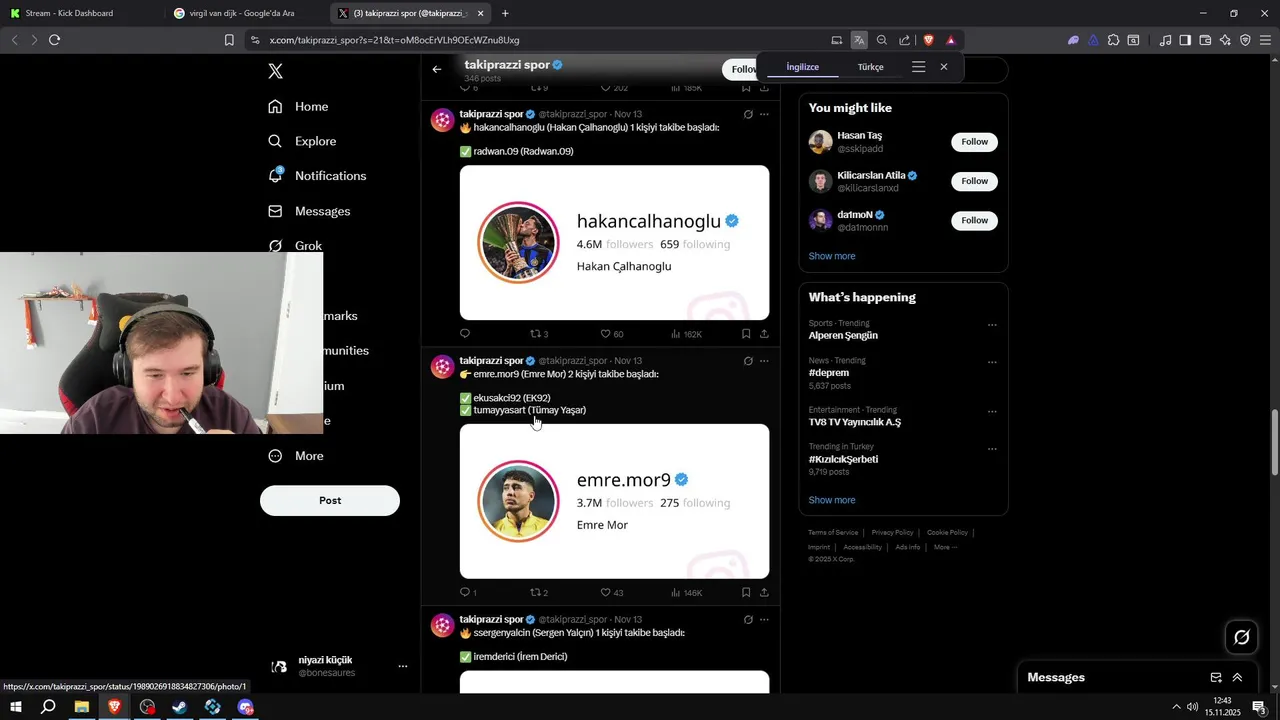Reply to the emre.mor9 post
The image size is (1280, 720).
(468, 593)
